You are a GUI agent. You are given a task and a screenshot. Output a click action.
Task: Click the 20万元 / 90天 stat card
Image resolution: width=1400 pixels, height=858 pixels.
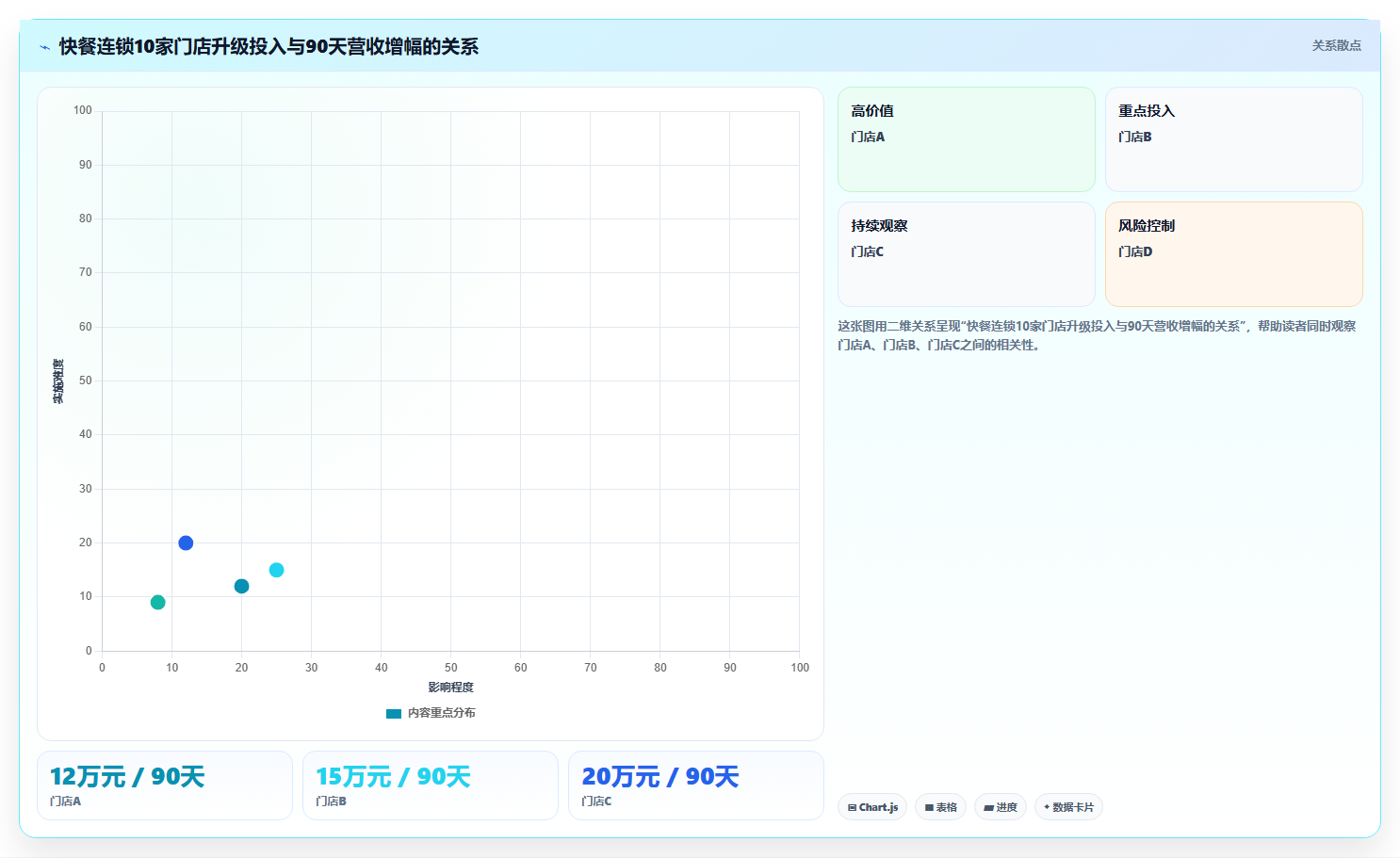pyautogui.click(x=696, y=785)
